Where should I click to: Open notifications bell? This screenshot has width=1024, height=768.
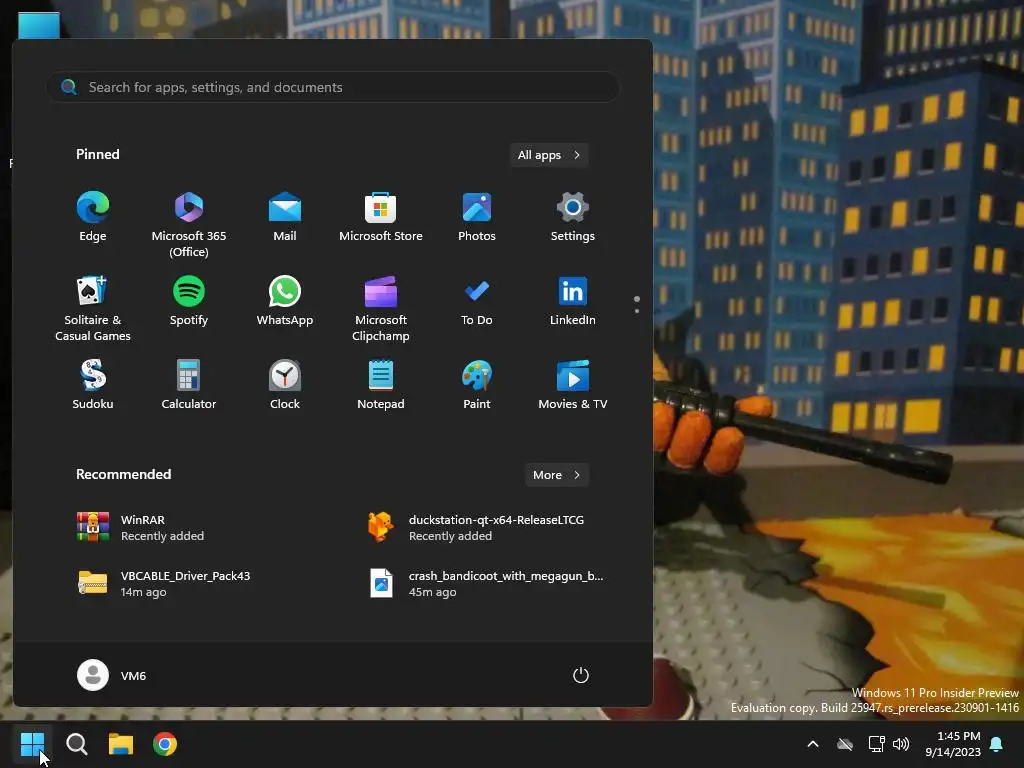tap(997, 744)
